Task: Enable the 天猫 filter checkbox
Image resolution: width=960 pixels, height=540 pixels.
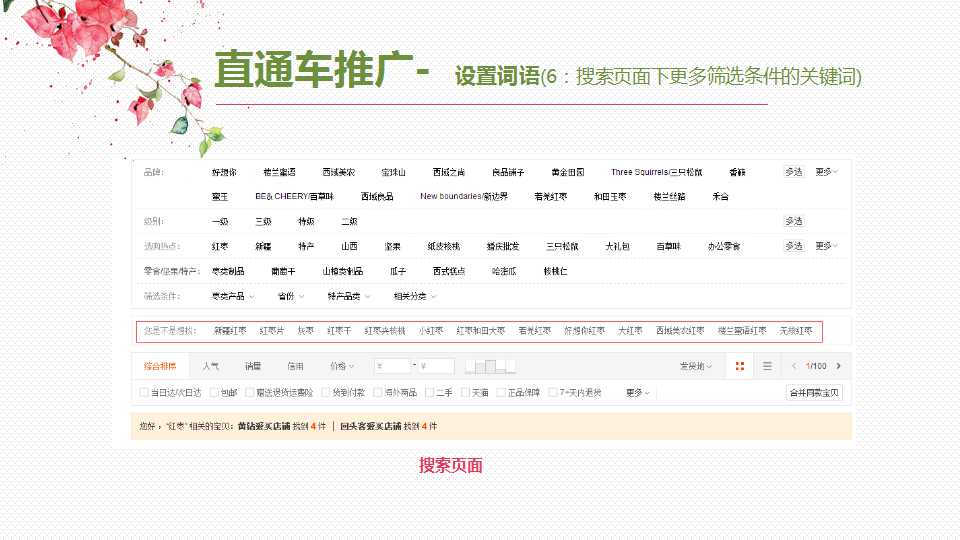Action: click(467, 393)
